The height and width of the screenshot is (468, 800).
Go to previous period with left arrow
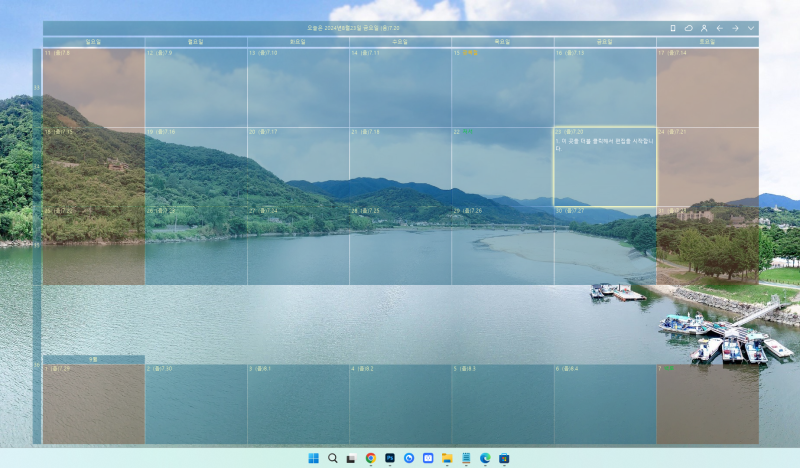(x=719, y=28)
